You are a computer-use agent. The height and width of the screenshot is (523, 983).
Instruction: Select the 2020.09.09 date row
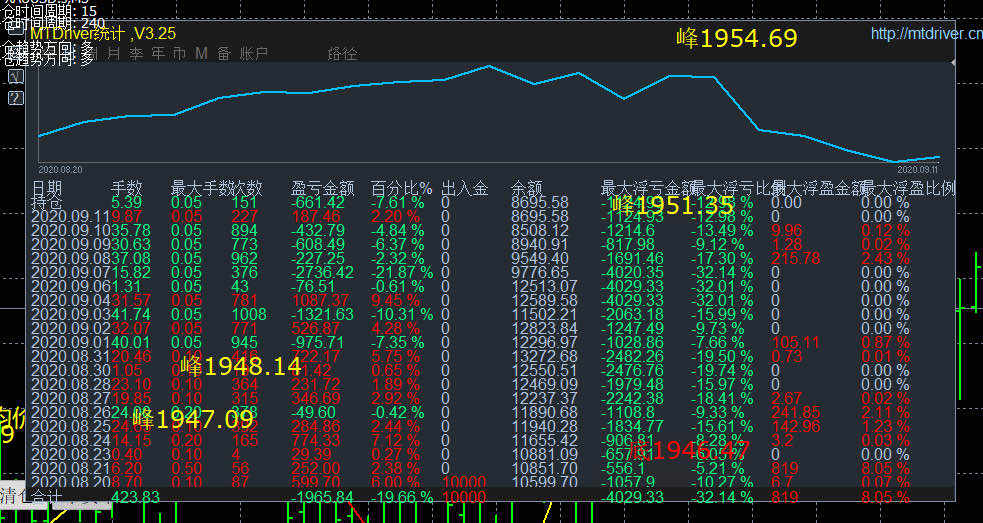click(x=71, y=244)
